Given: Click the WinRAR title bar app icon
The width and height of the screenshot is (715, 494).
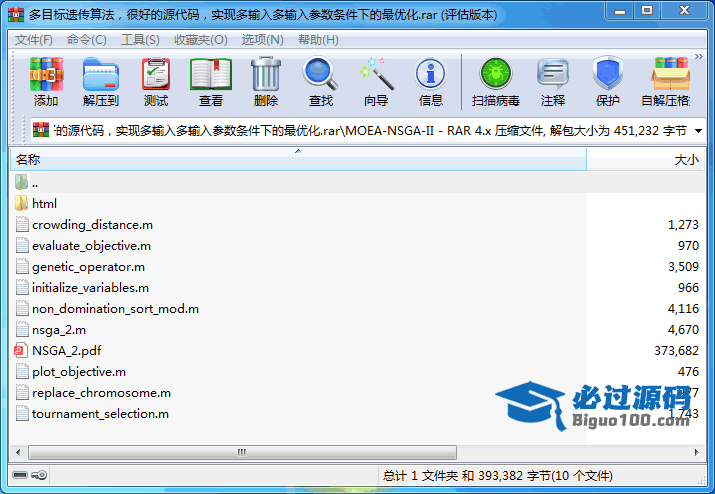Looking at the screenshot, I should pos(16,15).
